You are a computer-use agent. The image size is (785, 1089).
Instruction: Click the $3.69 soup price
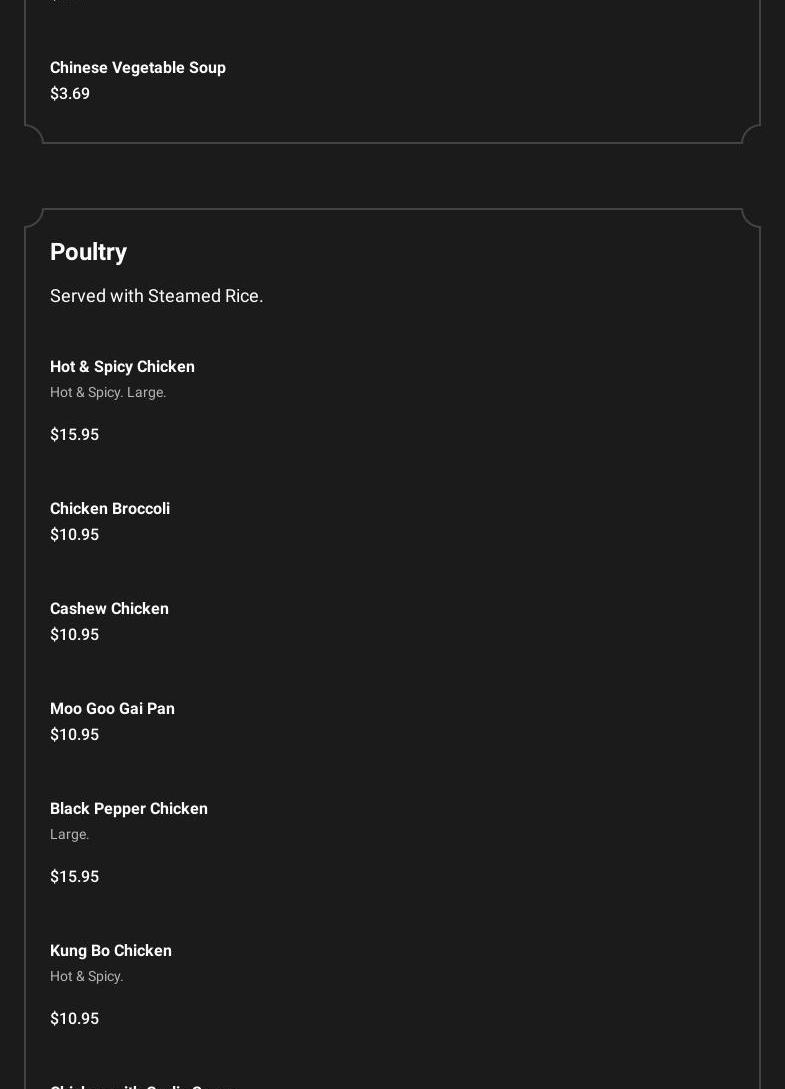[69, 93]
